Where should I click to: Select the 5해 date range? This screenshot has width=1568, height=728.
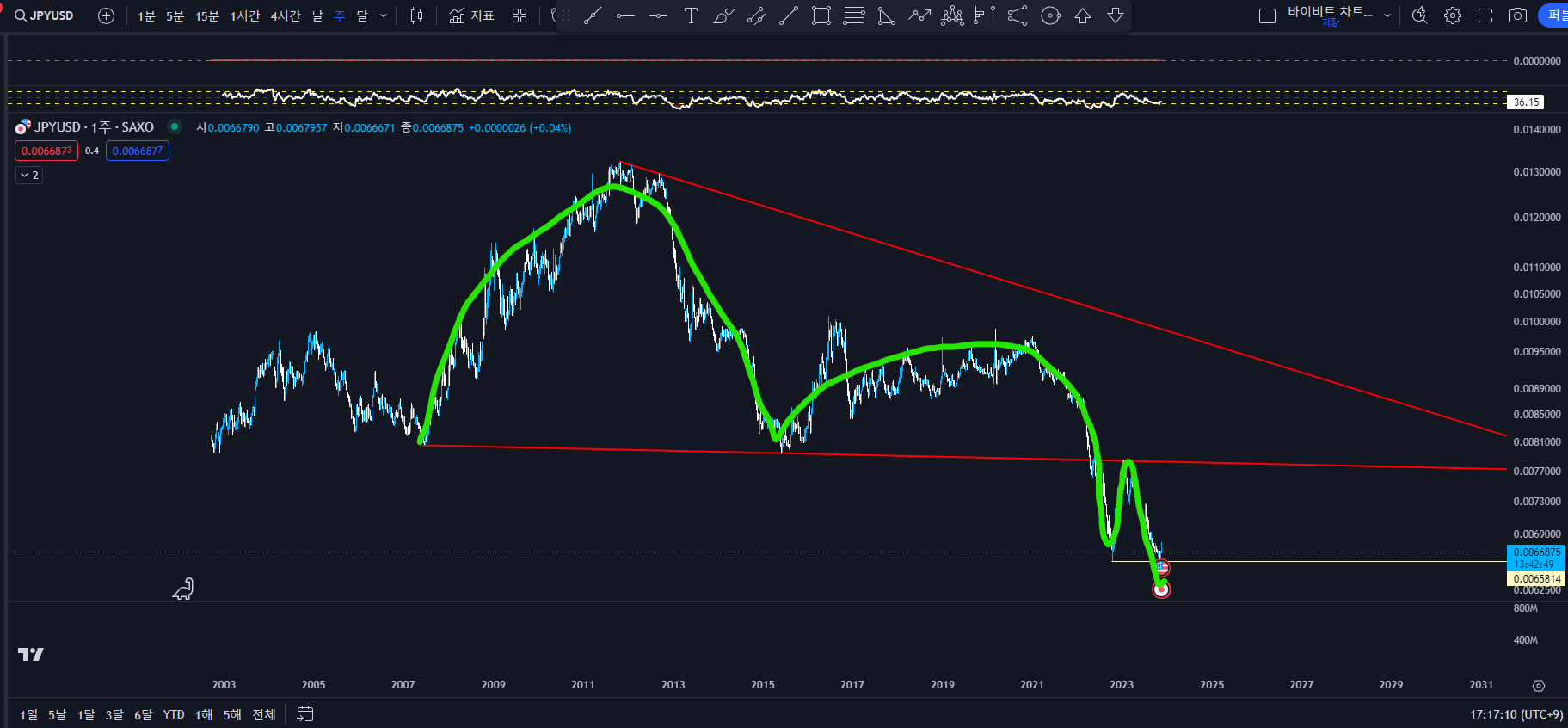coord(232,715)
